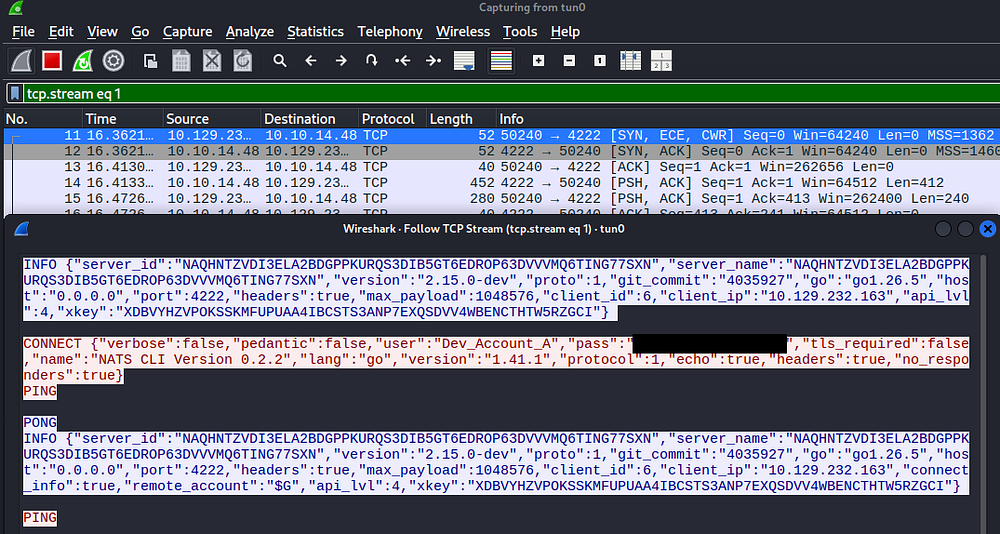Image resolution: width=1000 pixels, height=534 pixels.
Task: Sort packets by the Time column header
Action: (122, 119)
